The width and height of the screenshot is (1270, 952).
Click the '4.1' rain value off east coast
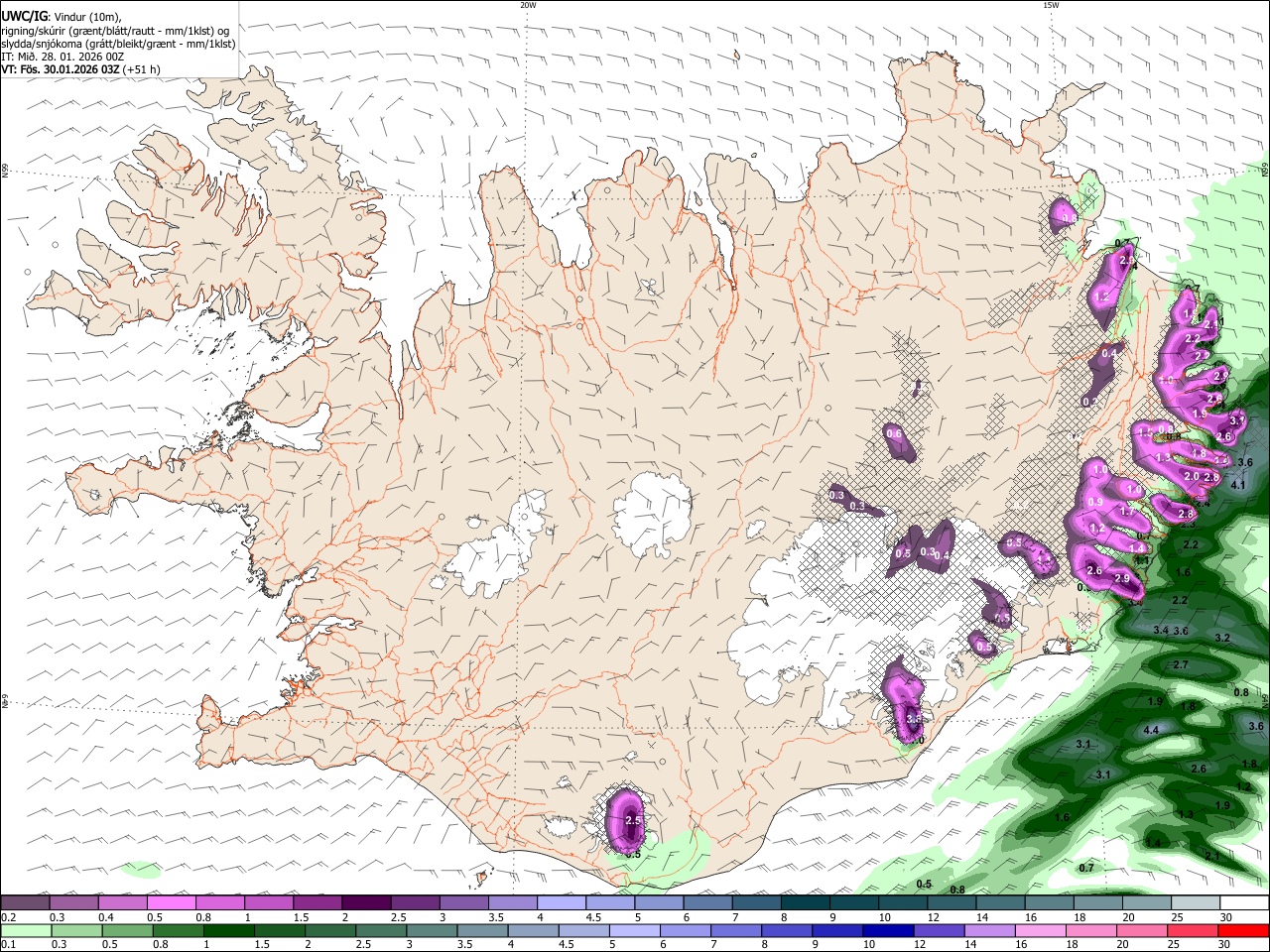pyautogui.click(x=1237, y=485)
